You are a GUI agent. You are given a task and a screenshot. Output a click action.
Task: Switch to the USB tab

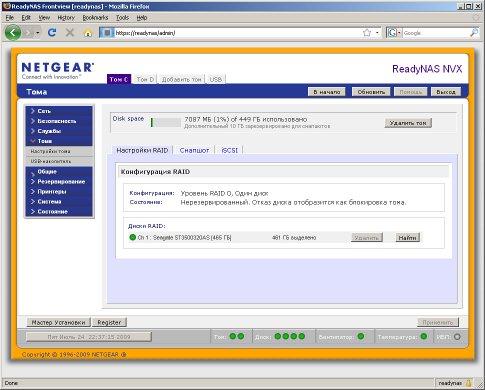(x=216, y=79)
